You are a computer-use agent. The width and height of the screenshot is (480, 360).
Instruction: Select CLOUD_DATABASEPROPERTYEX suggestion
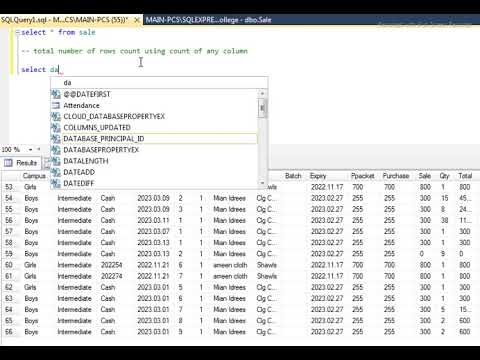[154, 116]
